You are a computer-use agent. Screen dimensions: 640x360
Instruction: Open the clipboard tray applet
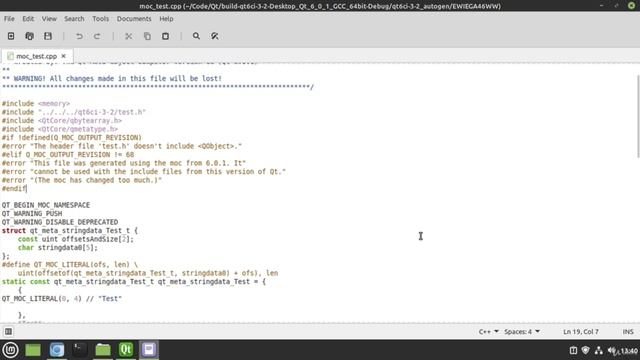[573, 350]
